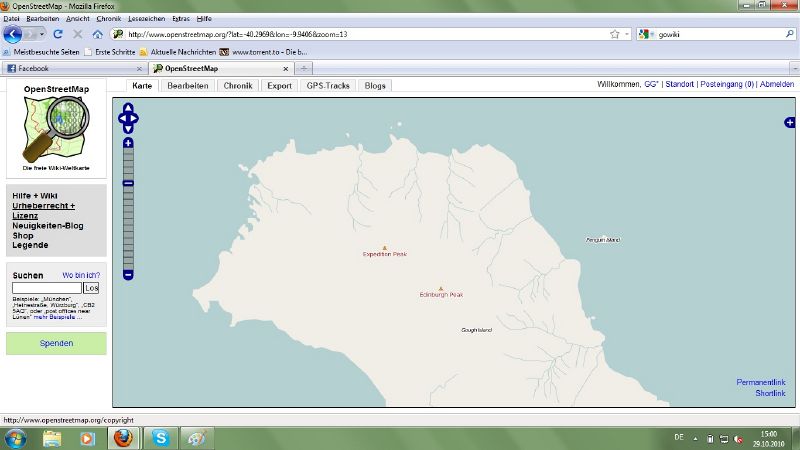The image size is (800, 450).
Task: Open the search engine selector icon
Action: pyautogui.click(x=644, y=34)
